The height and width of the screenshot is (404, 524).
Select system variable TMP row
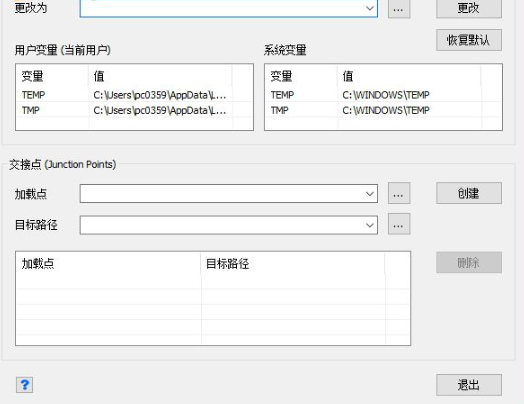[383, 110]
